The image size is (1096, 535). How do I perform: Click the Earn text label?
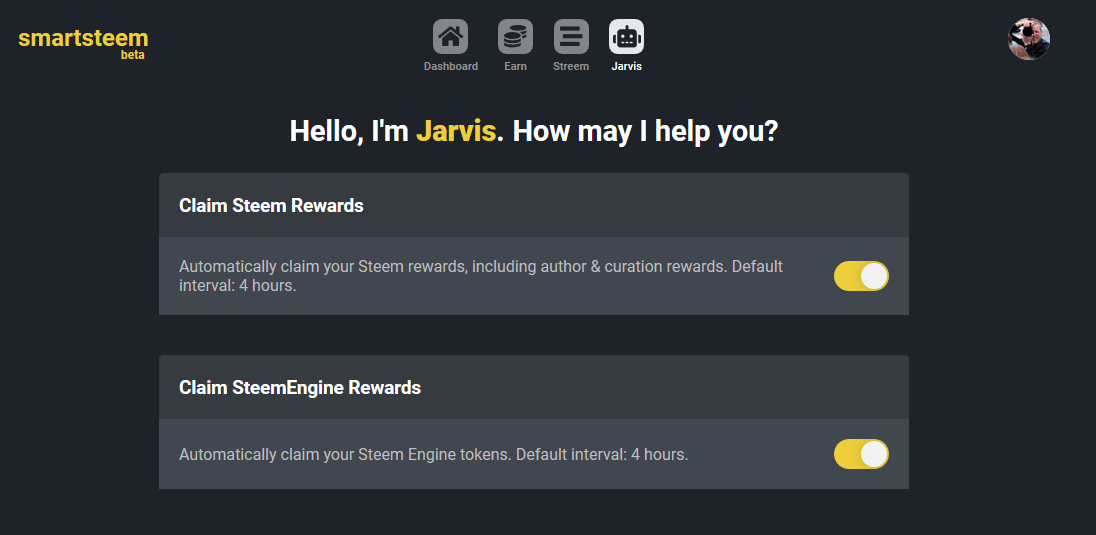515,67
